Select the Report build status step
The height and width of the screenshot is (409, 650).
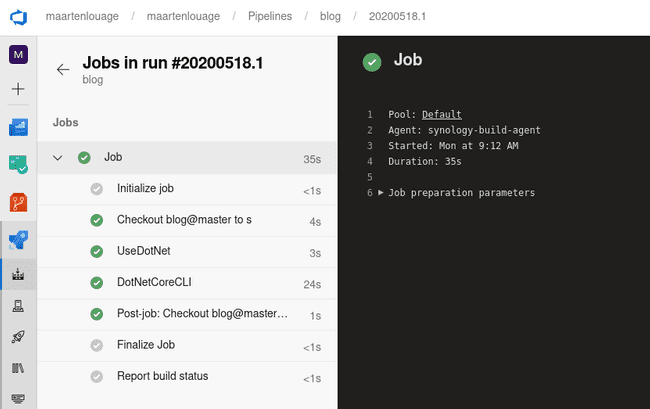(x=187, y=377)
